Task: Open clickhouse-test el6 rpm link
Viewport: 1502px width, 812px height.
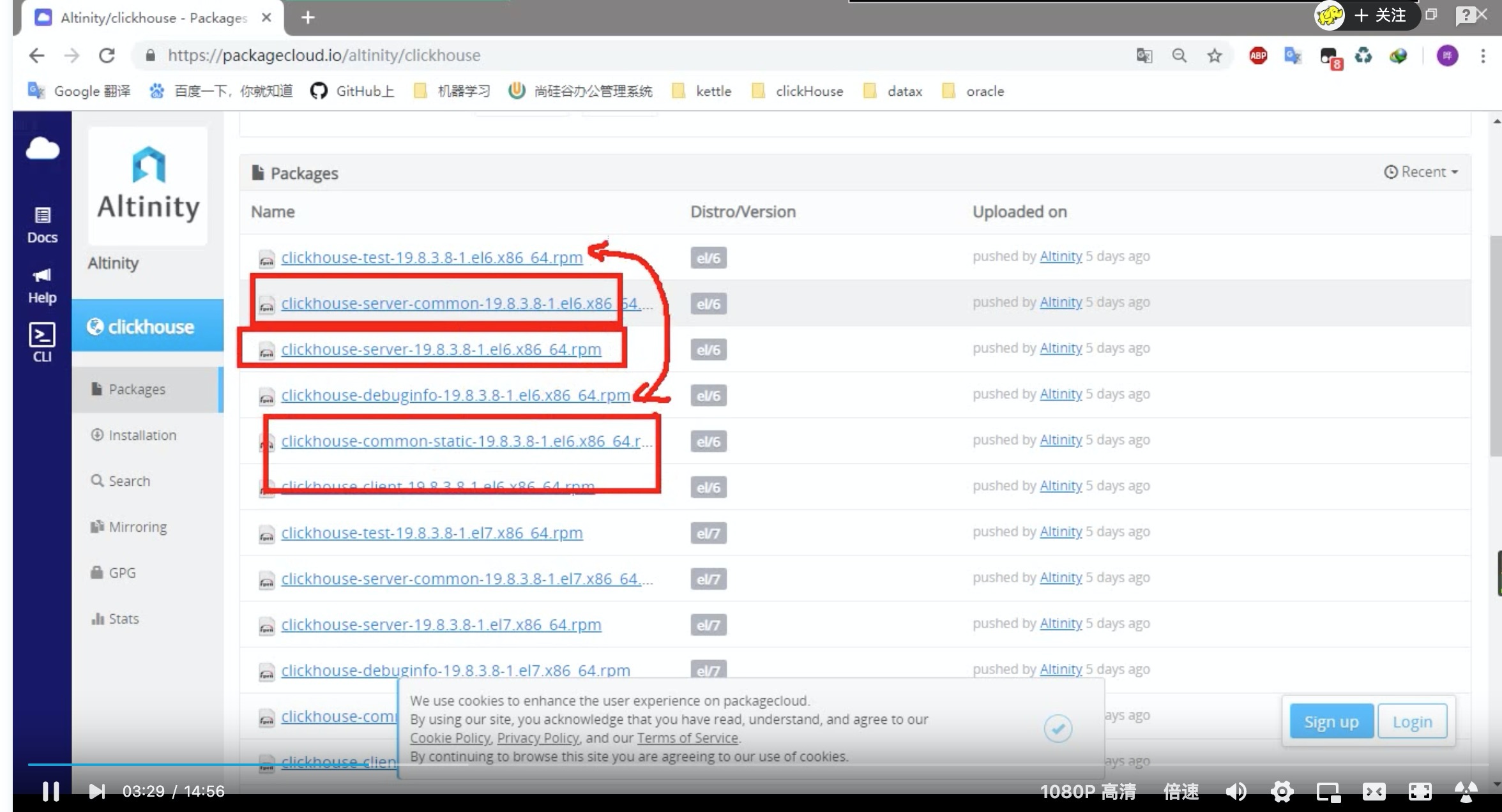Action: click(x=432, y=257)
